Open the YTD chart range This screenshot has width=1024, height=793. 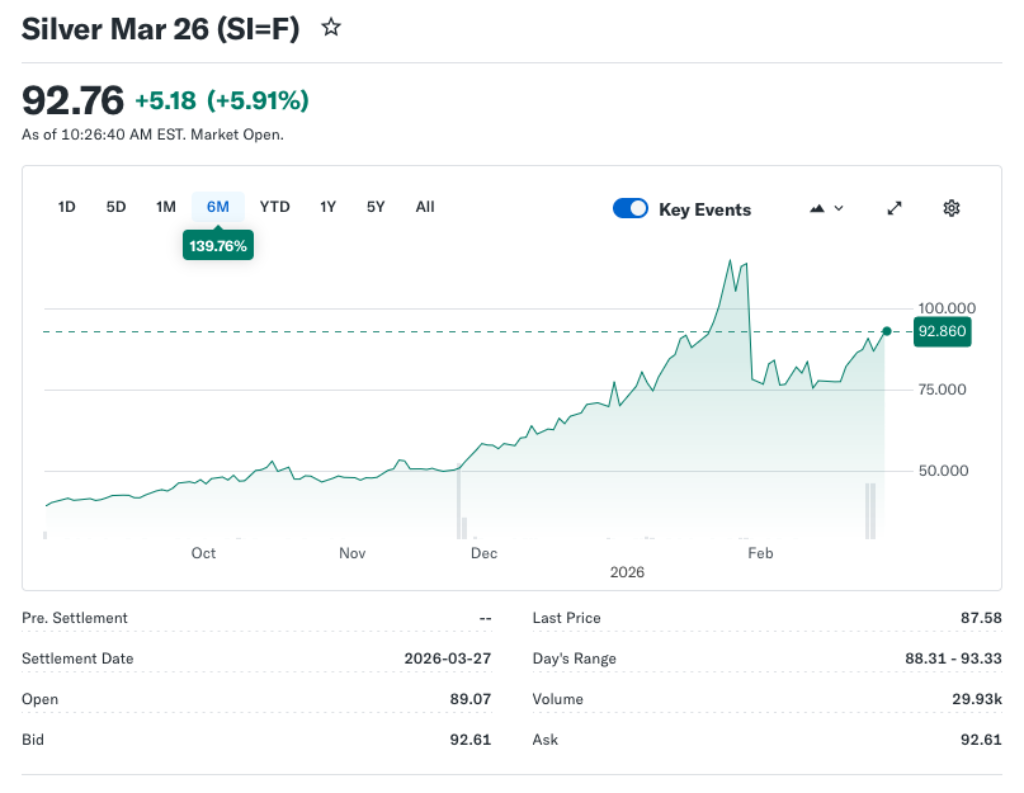tap(274, 207)
